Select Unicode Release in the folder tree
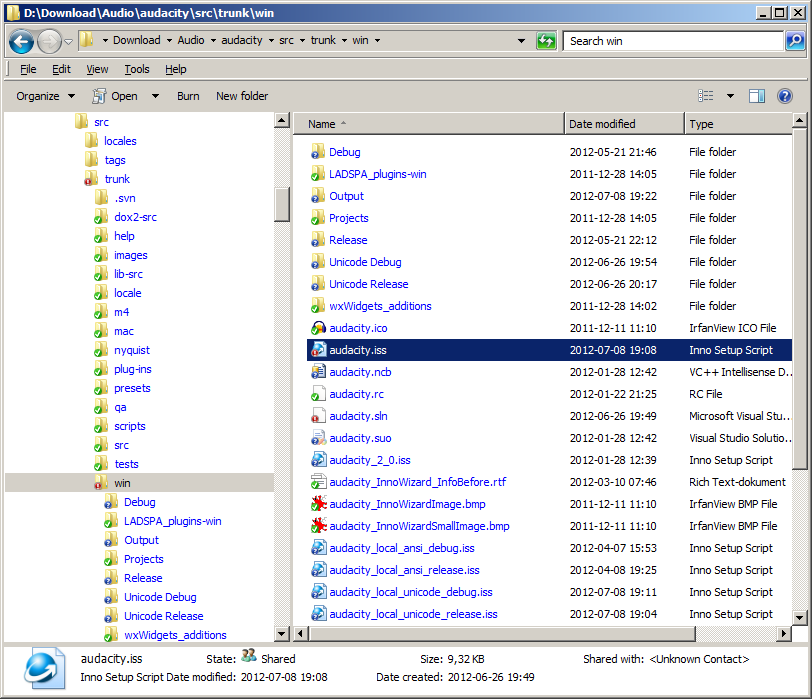 tap(164, 616)
